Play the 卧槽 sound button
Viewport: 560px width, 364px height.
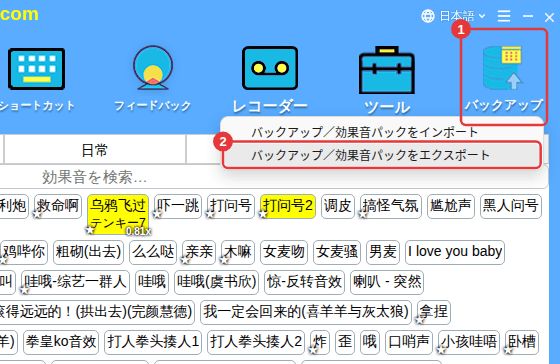pyautogui.click(x=522, y=342)
